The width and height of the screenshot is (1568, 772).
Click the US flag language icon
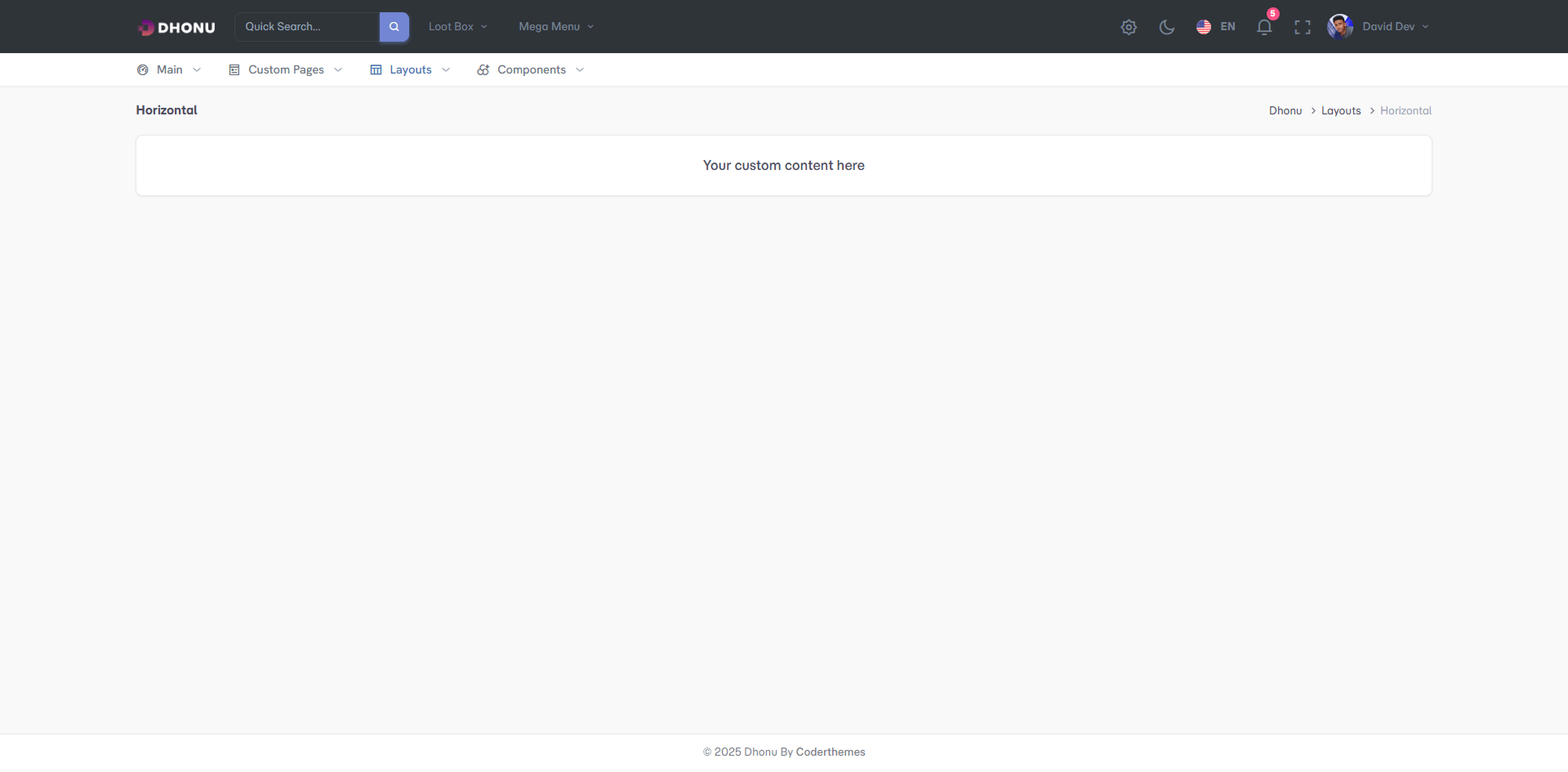1204,27
